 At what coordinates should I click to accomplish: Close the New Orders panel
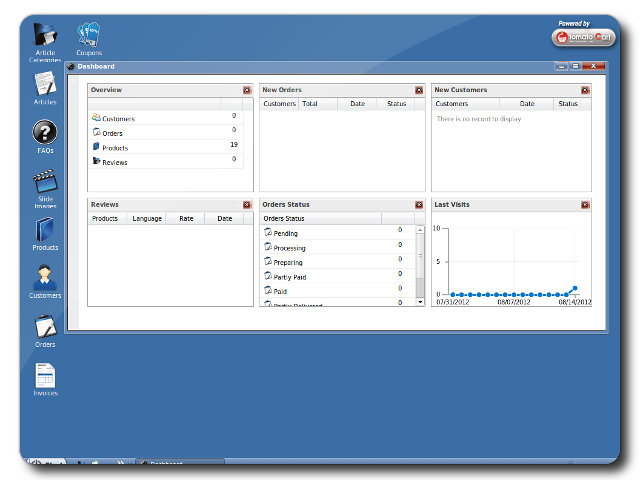point(419,90)
